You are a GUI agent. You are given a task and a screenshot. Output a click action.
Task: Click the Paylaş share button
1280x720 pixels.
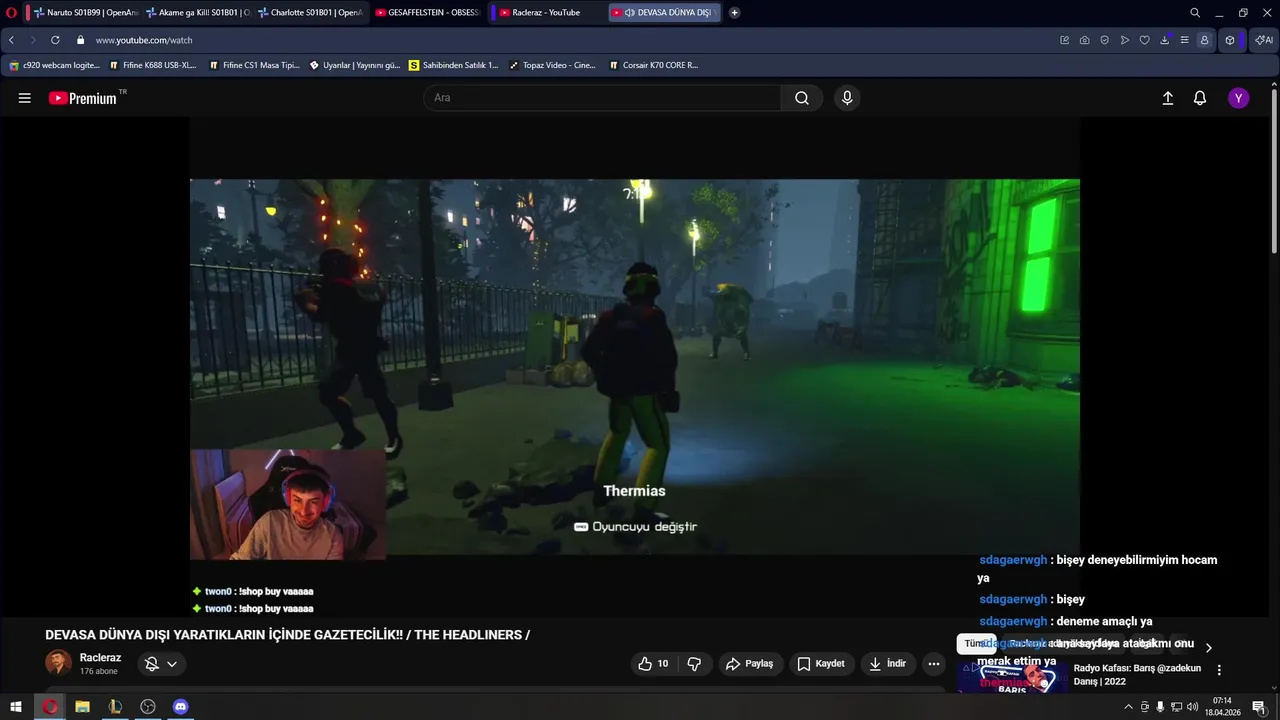[x=750, y=663]
